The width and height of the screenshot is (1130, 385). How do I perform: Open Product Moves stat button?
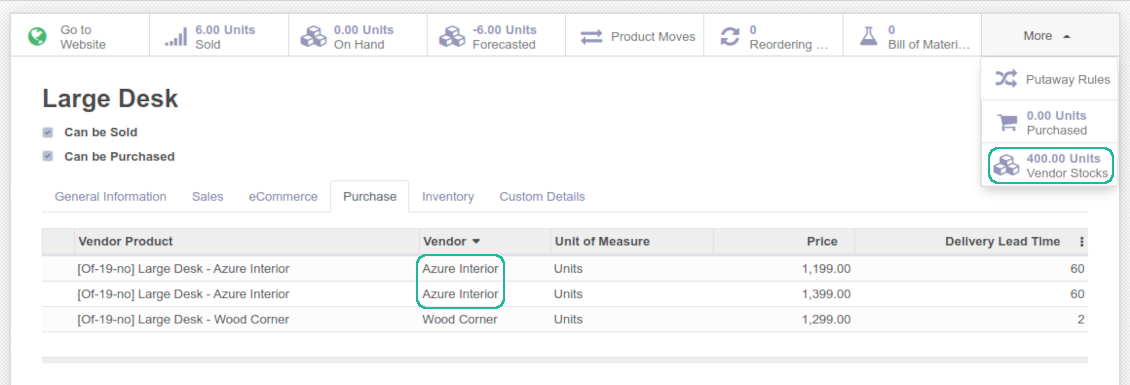point(635,36)
